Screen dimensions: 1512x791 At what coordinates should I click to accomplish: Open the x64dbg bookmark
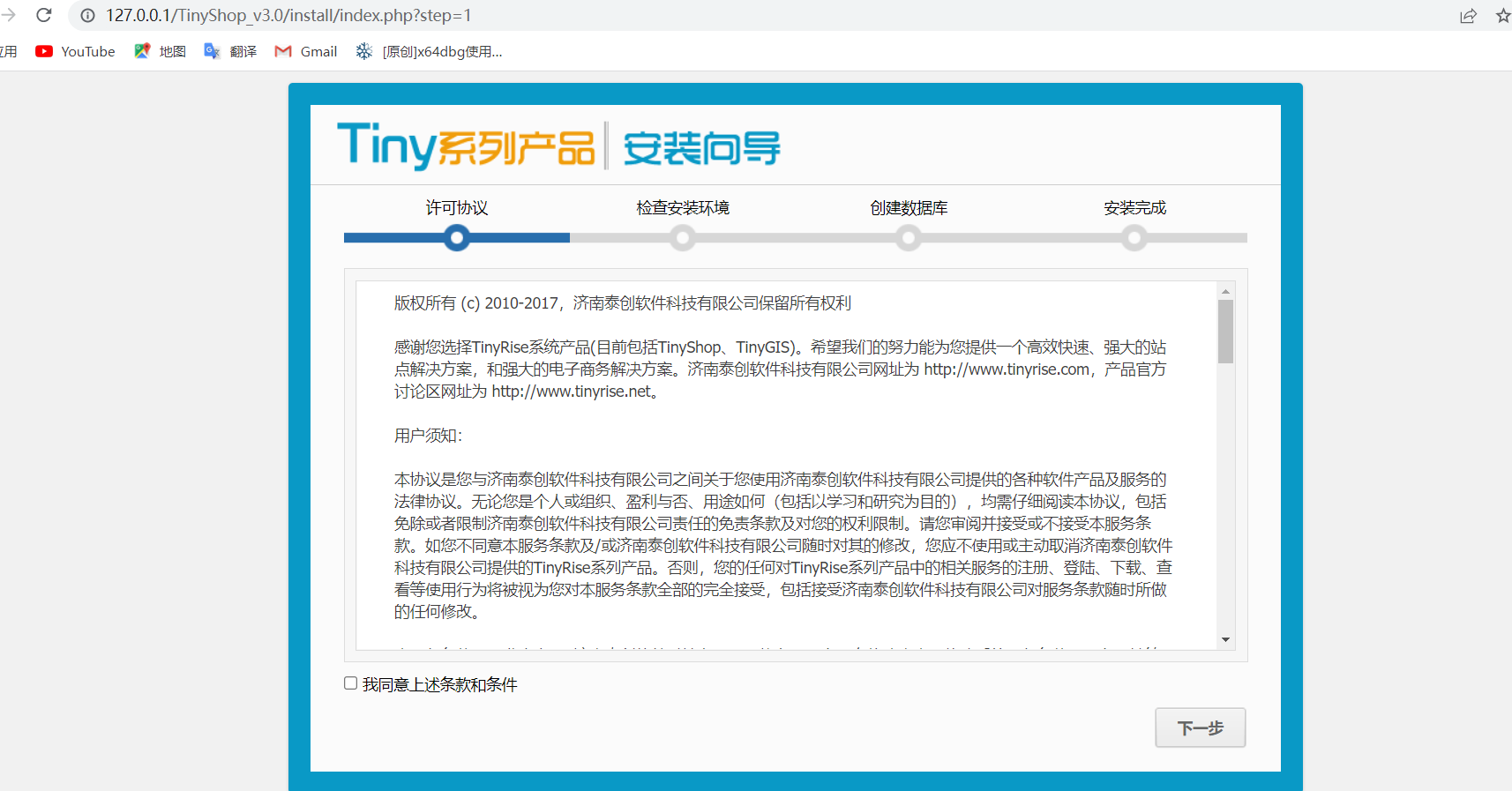(430, 52)
